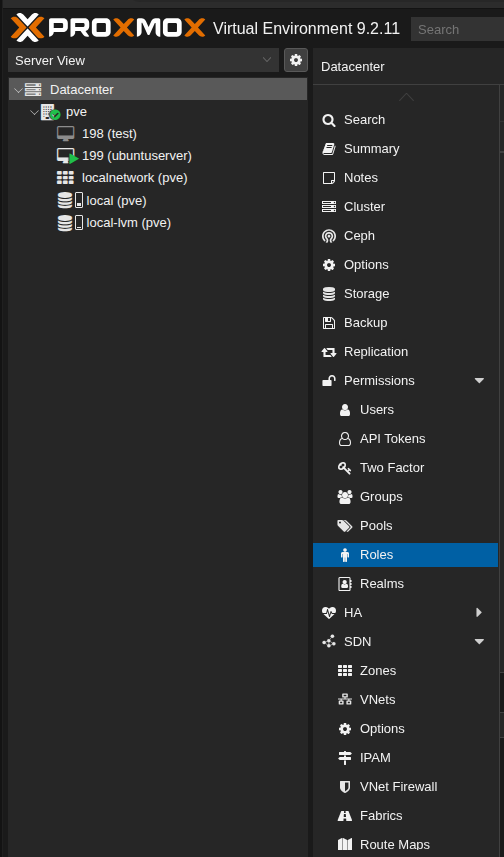Select the pve node
The height and width of the screenshot is (857, 504).
click(x=76, y=112)
